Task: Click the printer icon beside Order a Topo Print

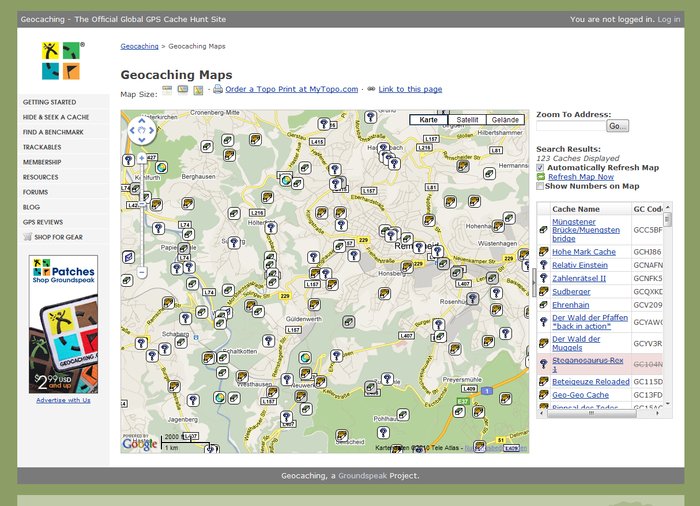Action: click(x=218, y=89)
